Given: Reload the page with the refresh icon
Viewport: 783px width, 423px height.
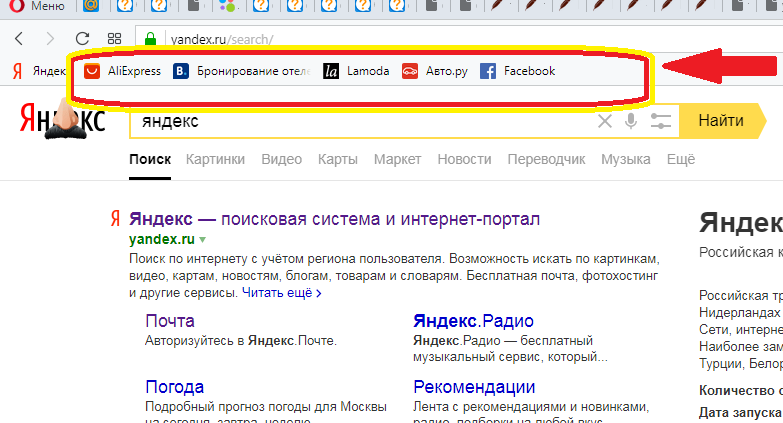Looking at the screenshot, I should pos(82,38).
